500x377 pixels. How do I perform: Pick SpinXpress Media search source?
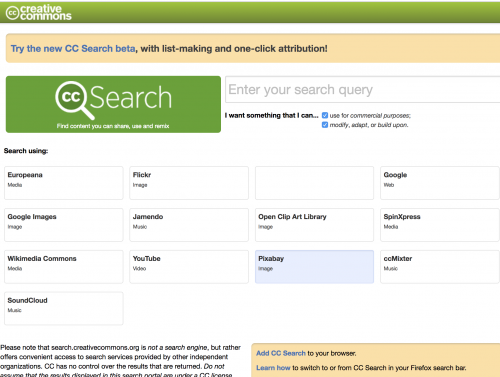pos(440,225)
